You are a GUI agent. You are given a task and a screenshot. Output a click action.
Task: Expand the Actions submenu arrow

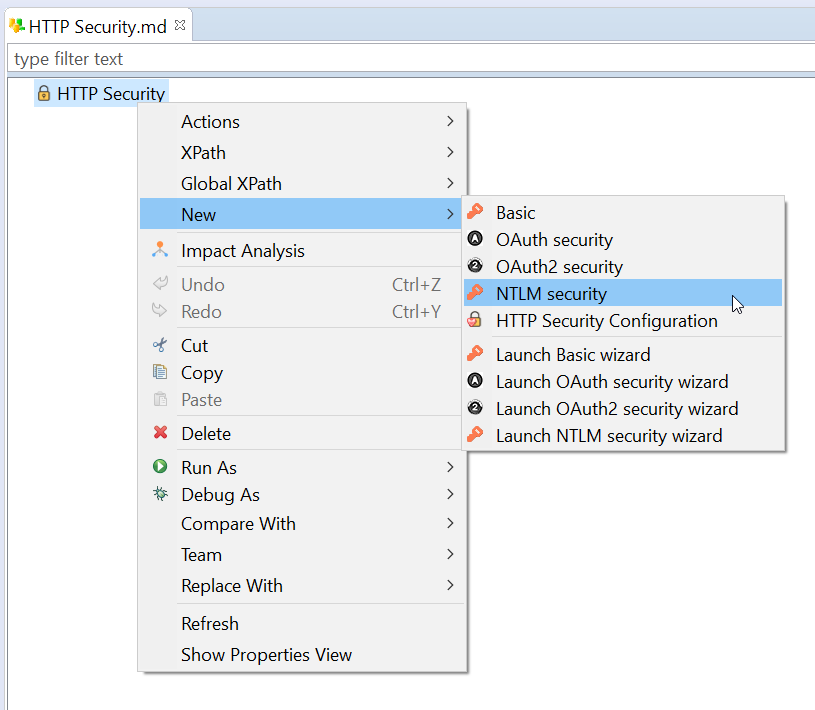450,121
